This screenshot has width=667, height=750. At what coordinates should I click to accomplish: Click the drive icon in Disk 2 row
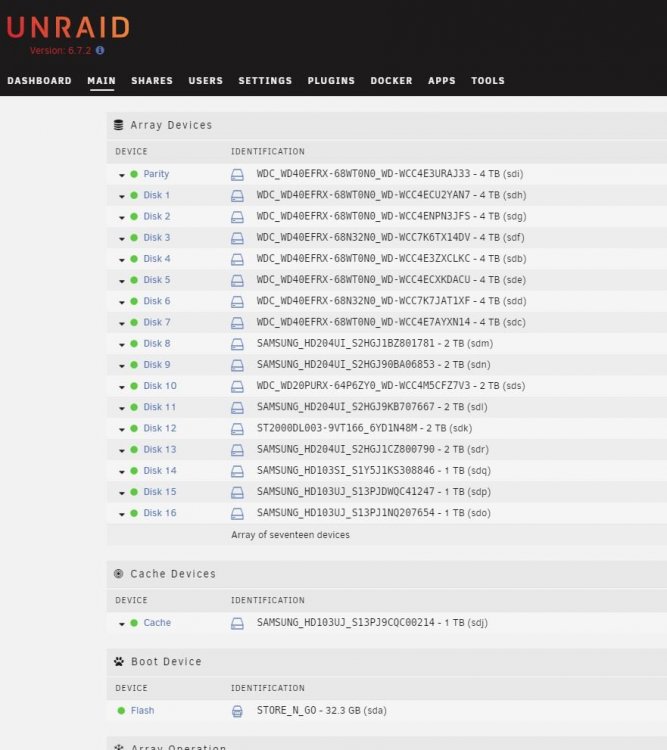(237, 217)
